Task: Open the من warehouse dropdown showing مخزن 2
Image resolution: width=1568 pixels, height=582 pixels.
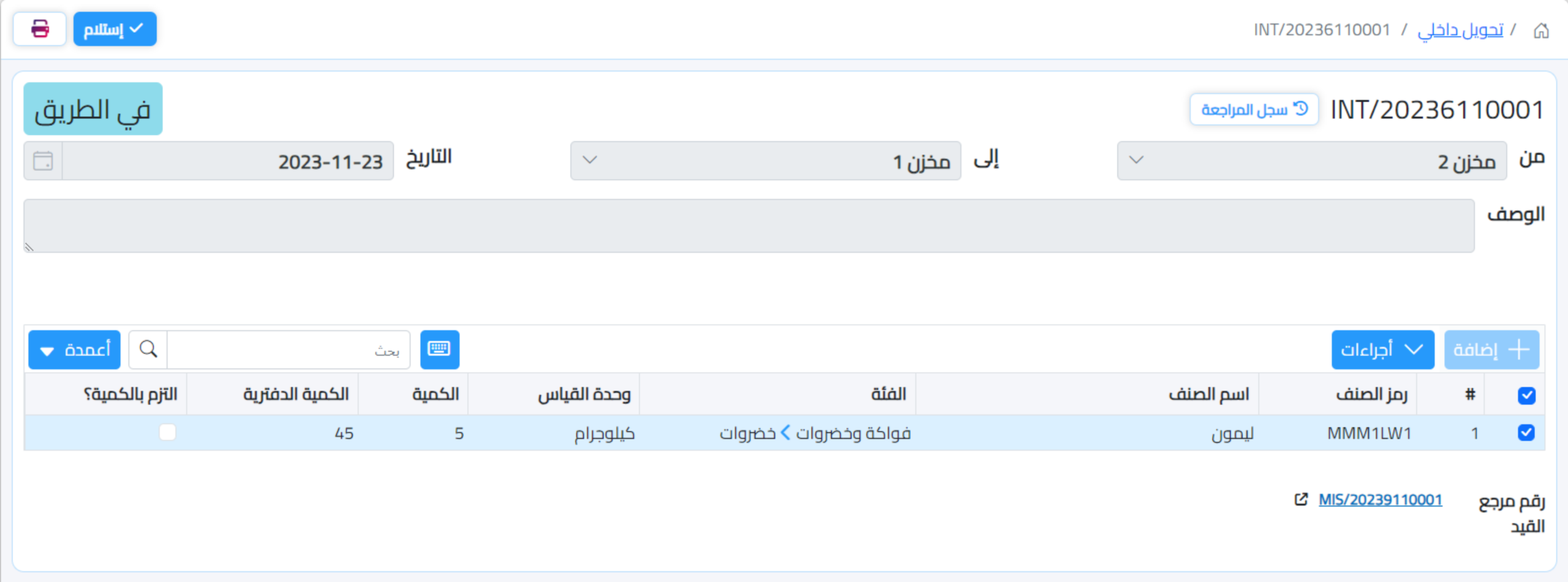Action: 1311,161
